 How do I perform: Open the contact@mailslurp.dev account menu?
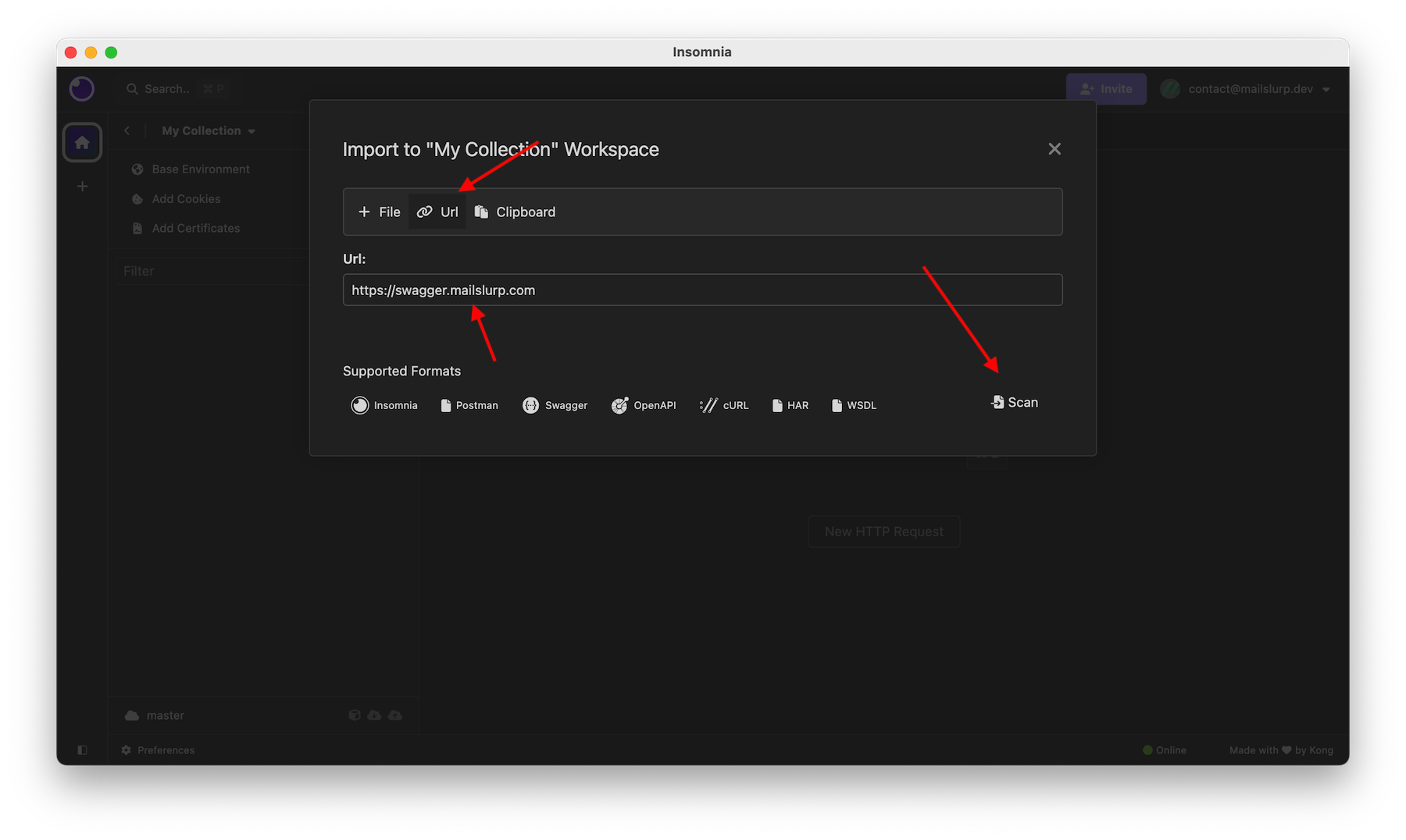pos(1245,89)
